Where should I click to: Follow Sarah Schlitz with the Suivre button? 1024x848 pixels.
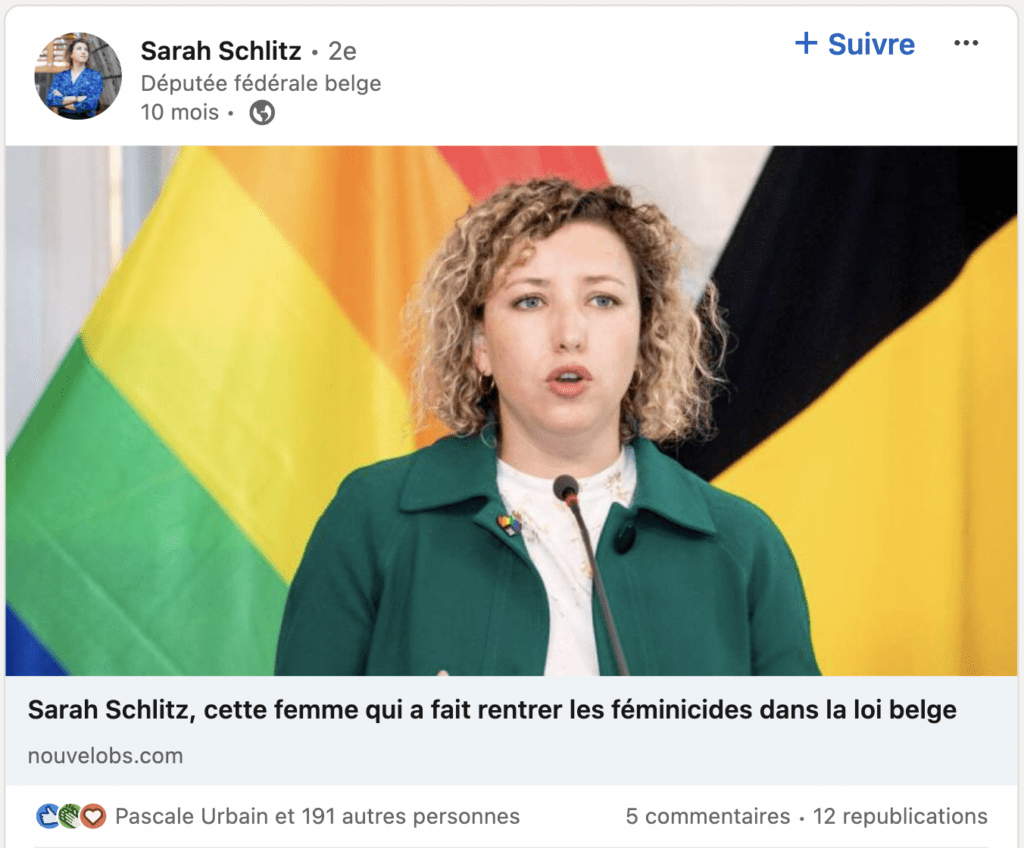(x=855, y=44)
